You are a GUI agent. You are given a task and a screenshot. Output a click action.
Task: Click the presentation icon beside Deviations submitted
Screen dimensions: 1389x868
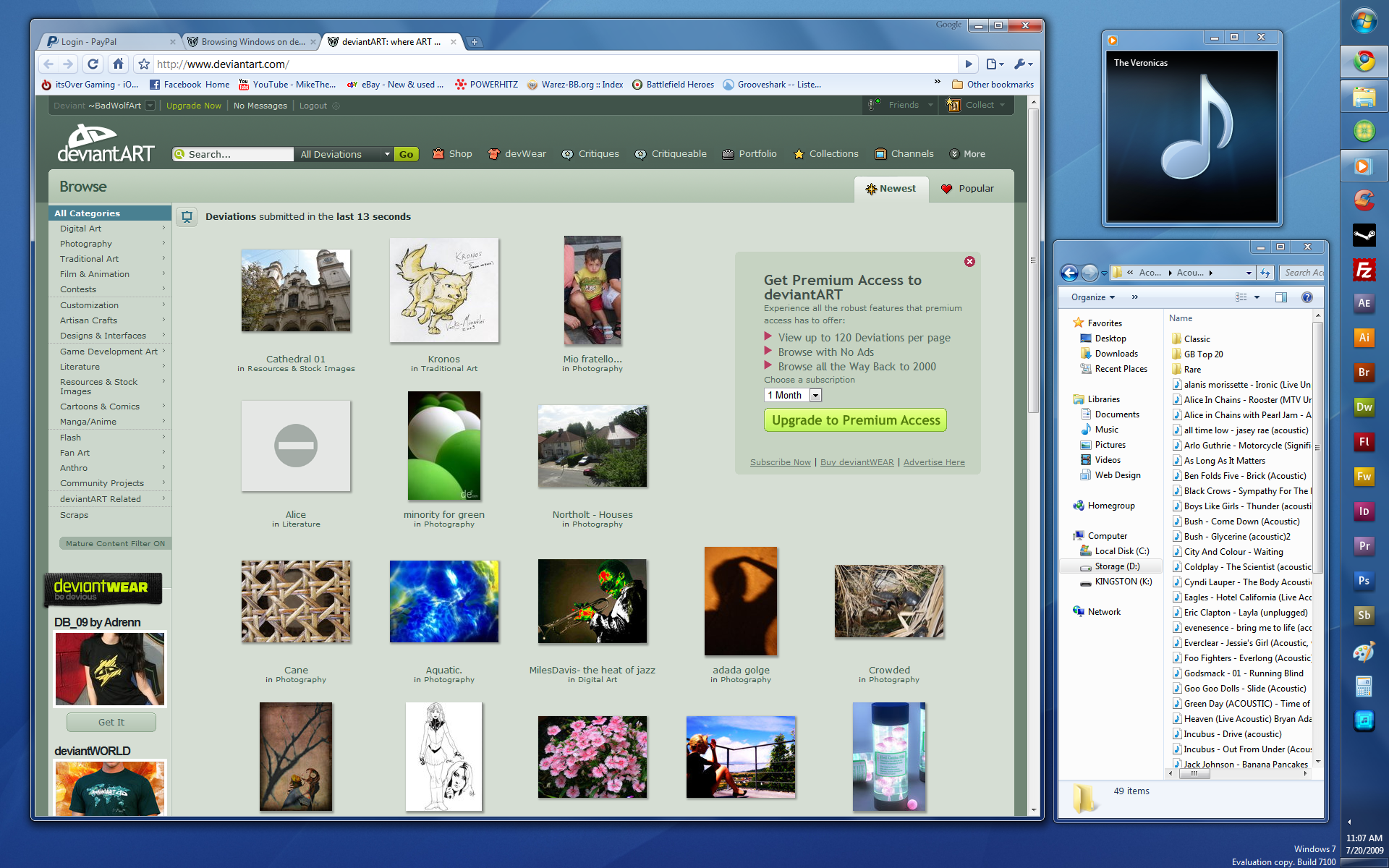pyautogui.click(x=187, y=216)
